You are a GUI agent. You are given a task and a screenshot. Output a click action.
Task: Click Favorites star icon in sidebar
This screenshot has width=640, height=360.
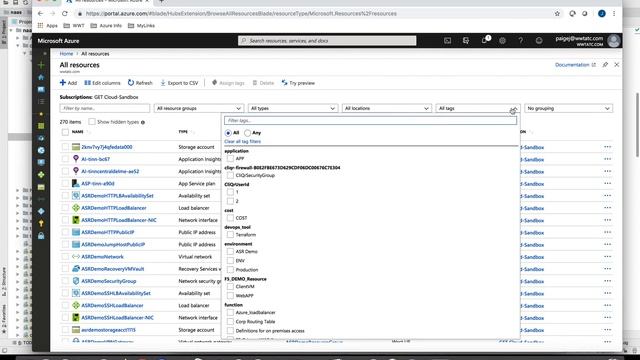coord(41,114)
